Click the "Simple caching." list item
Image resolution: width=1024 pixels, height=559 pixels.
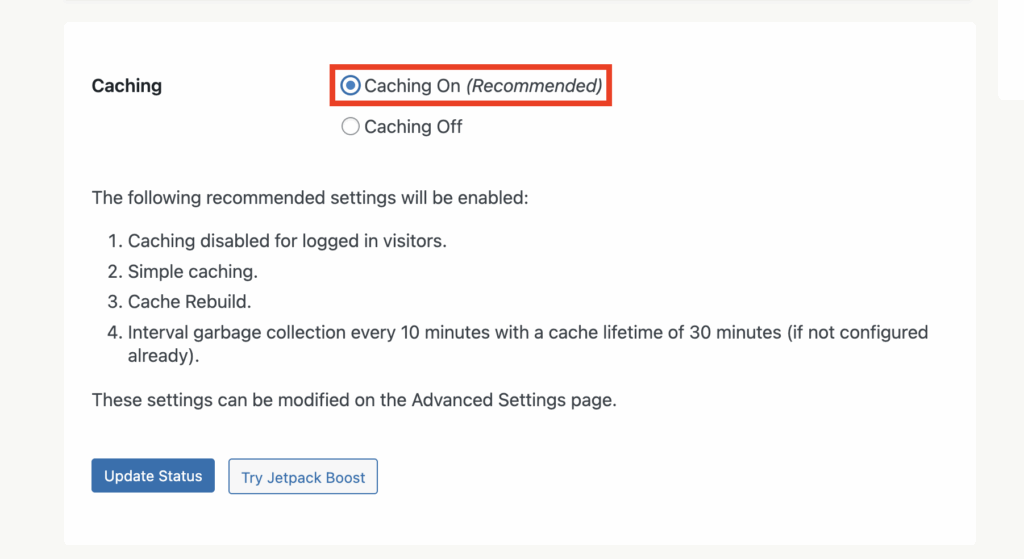click(193, 271)
